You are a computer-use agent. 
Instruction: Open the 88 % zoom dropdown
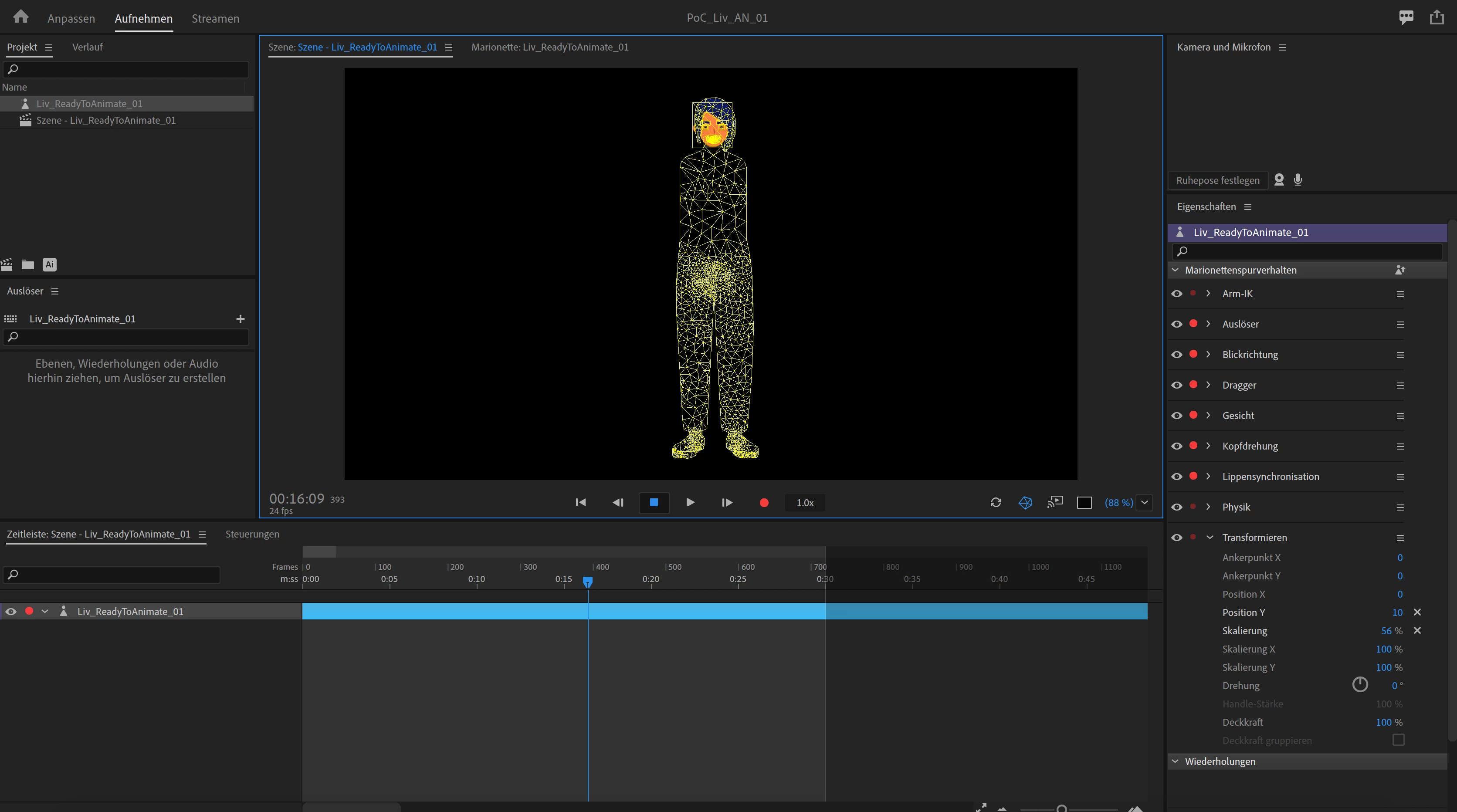point(1144,503)
